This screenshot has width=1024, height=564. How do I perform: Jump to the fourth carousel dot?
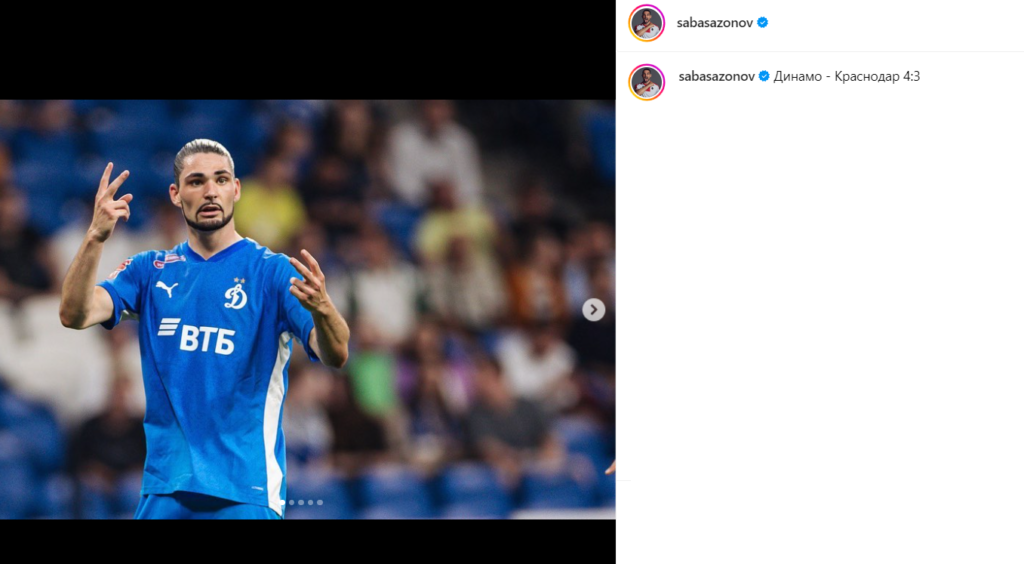click(x=310, y=503)
